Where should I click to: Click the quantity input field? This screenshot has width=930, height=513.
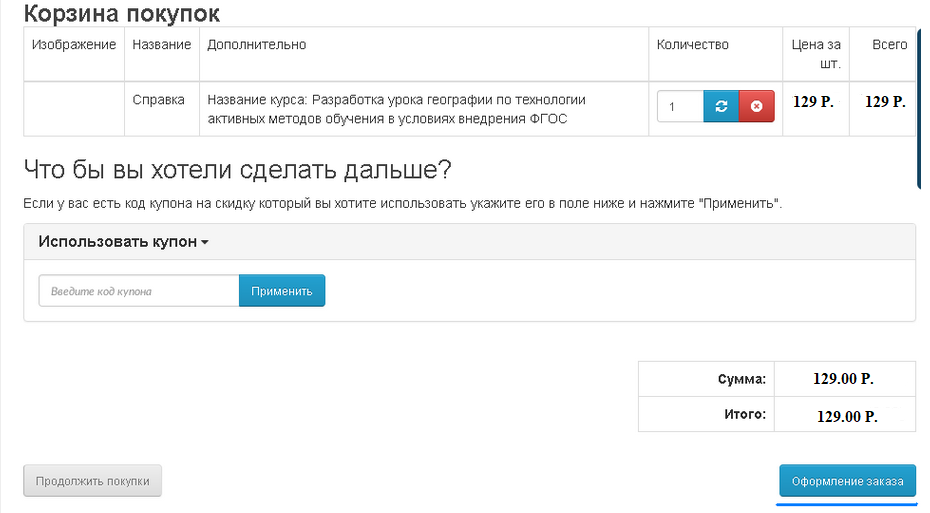tap(680, 106)
